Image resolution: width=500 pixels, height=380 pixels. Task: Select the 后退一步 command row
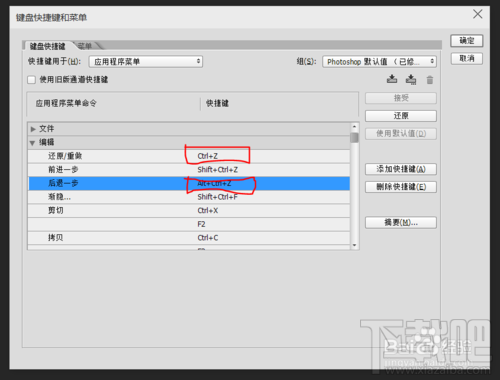point(189,183)
